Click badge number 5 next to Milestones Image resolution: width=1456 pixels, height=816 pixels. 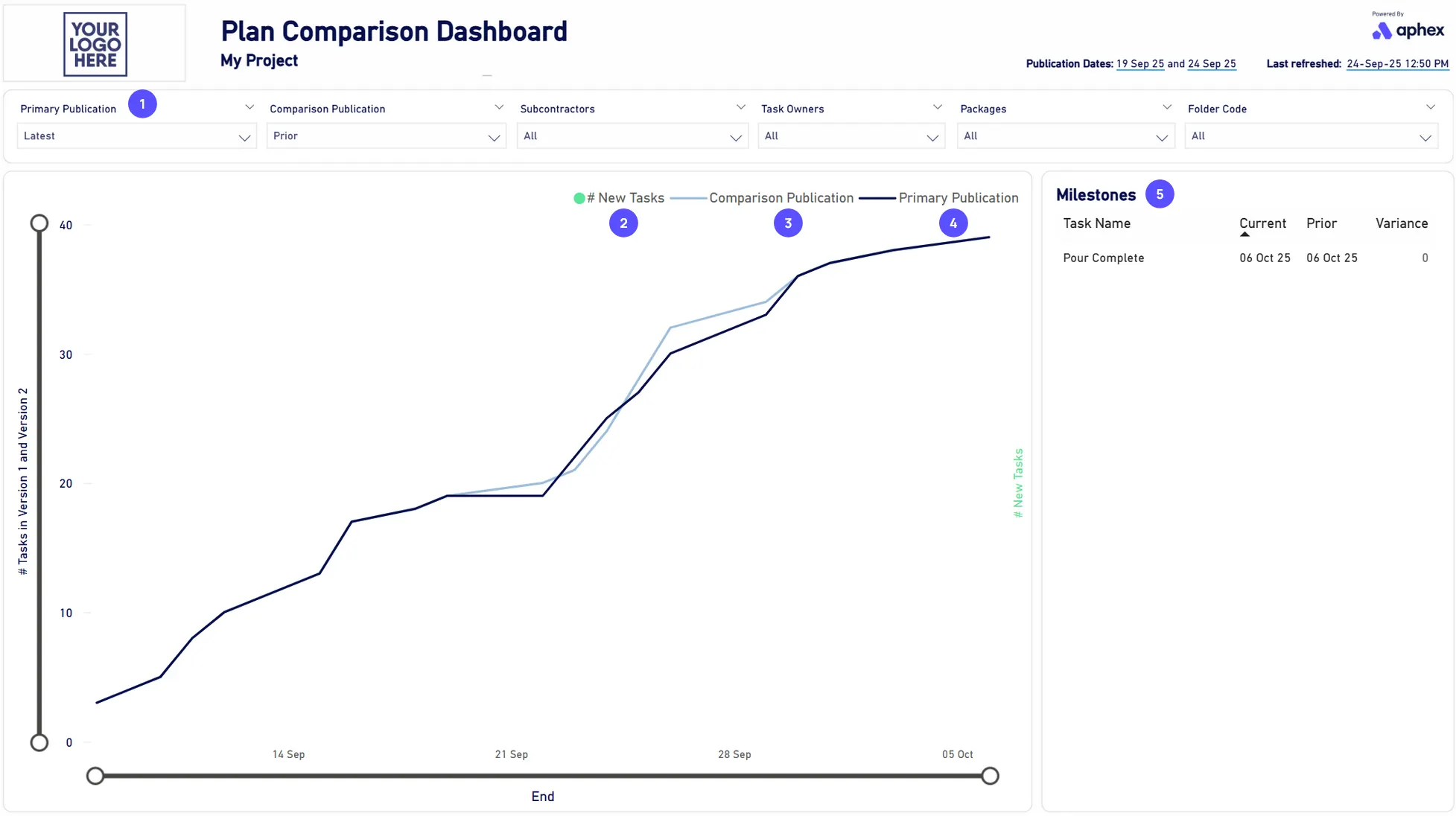[1160, 194]
